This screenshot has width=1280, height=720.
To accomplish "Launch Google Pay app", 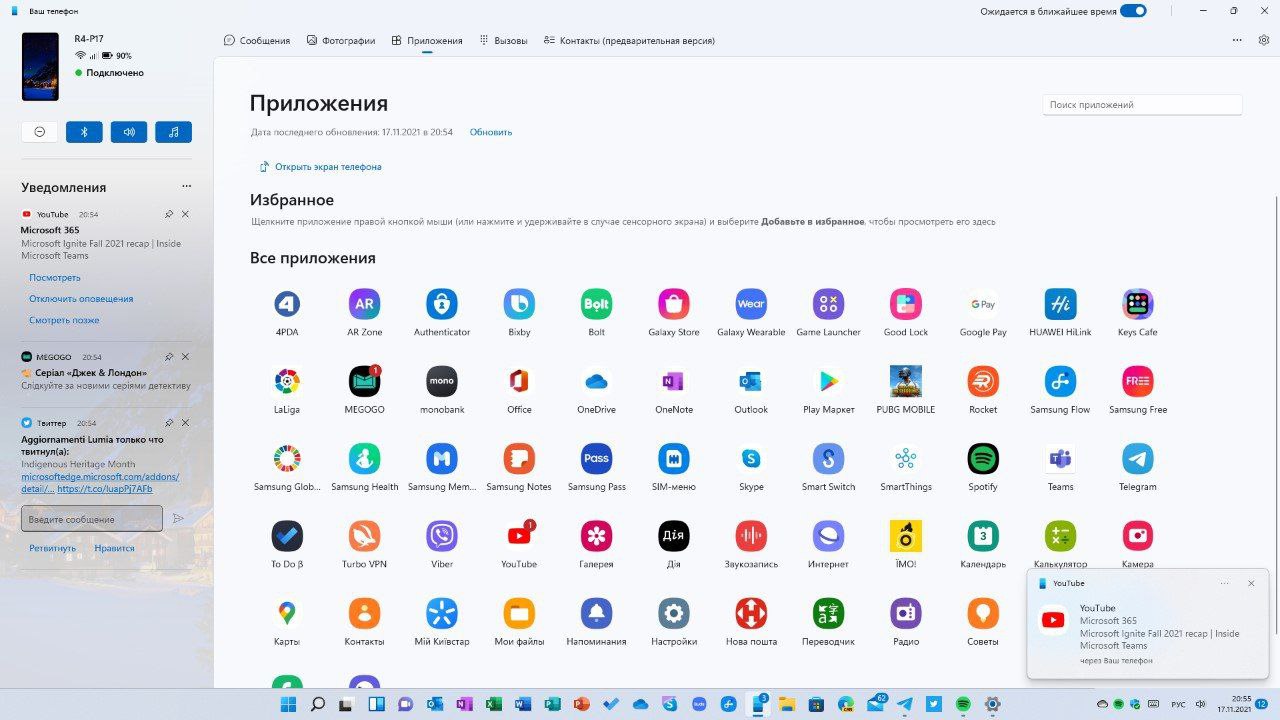I will tap(983, 304).
